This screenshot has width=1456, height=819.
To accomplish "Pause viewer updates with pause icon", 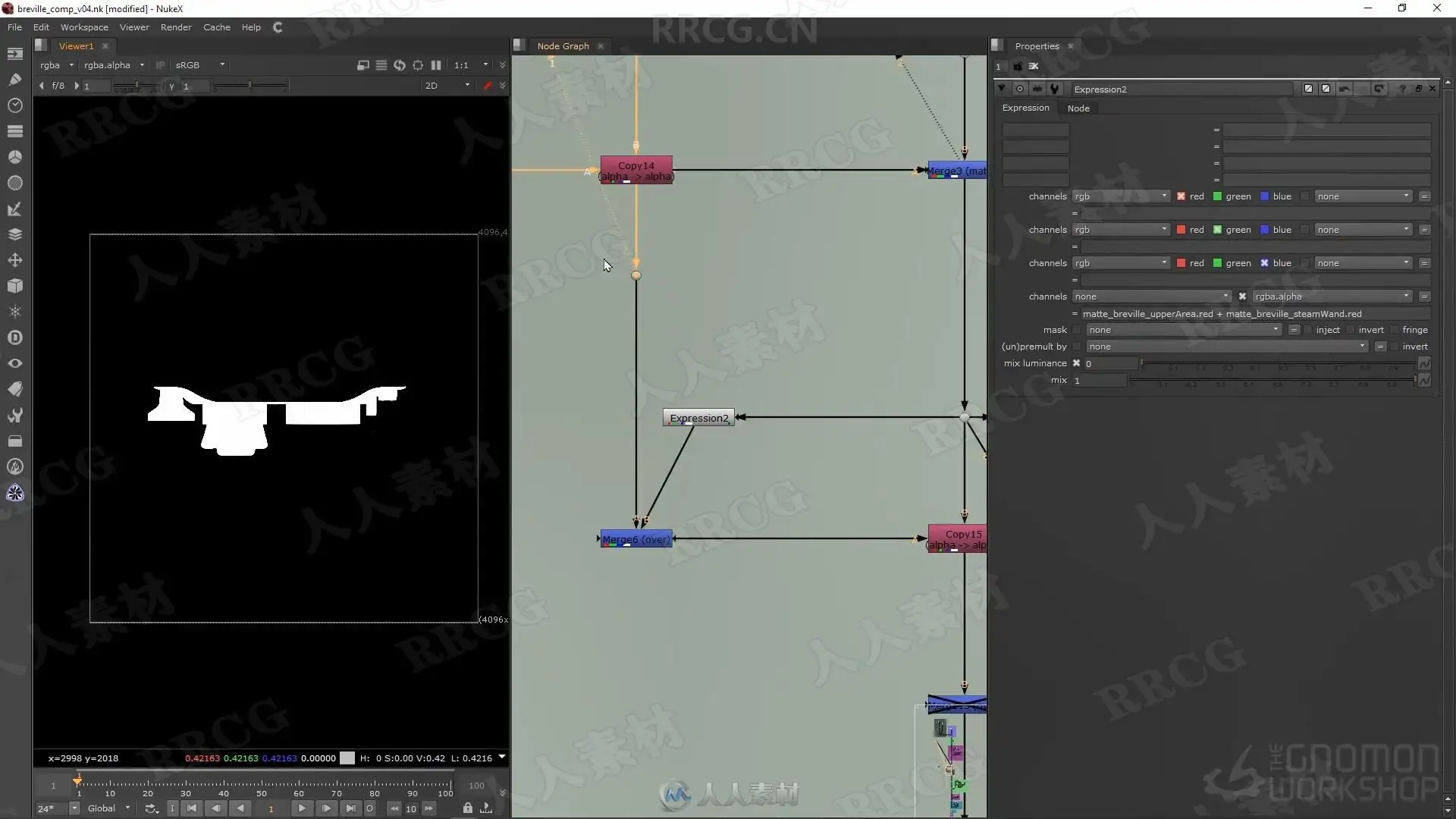I will click(x=436, y=65).
